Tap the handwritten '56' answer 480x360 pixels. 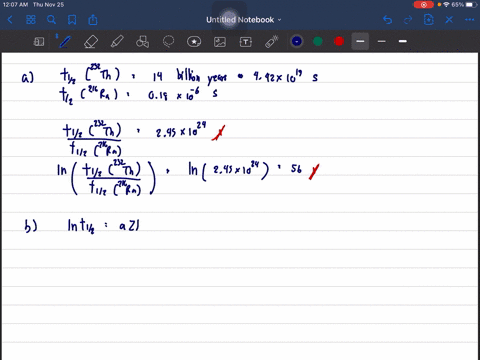click(x=296, y=169)
